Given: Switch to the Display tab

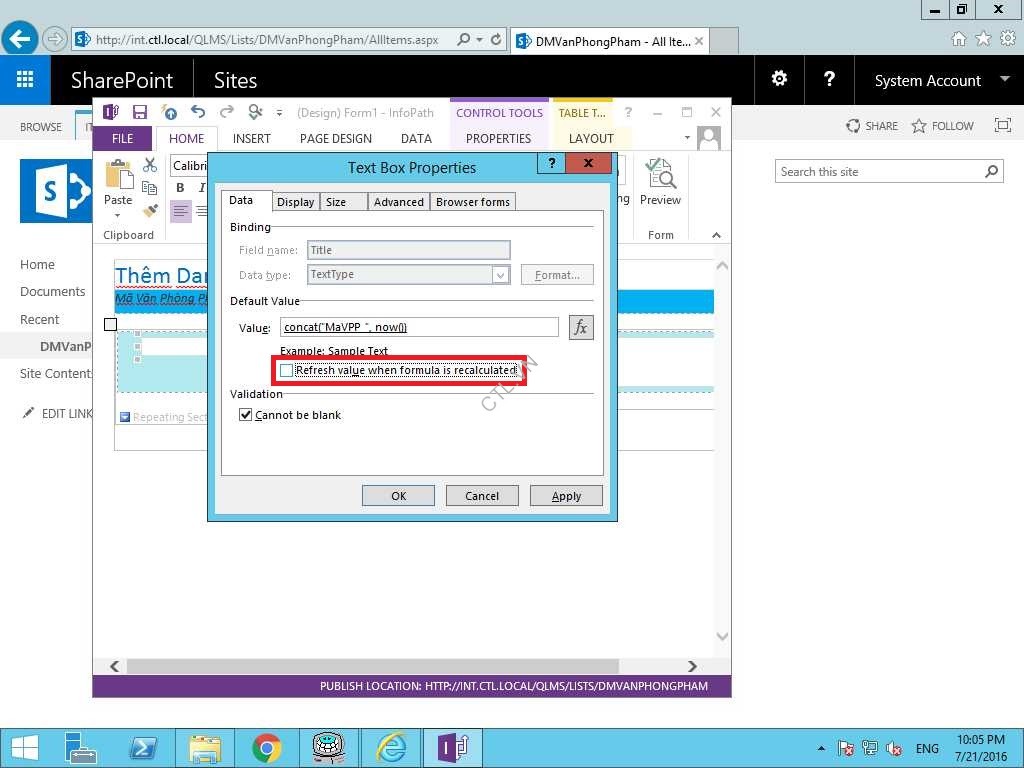Looking at the screenshot, I should pyautogui.click(x=295, y=202).
